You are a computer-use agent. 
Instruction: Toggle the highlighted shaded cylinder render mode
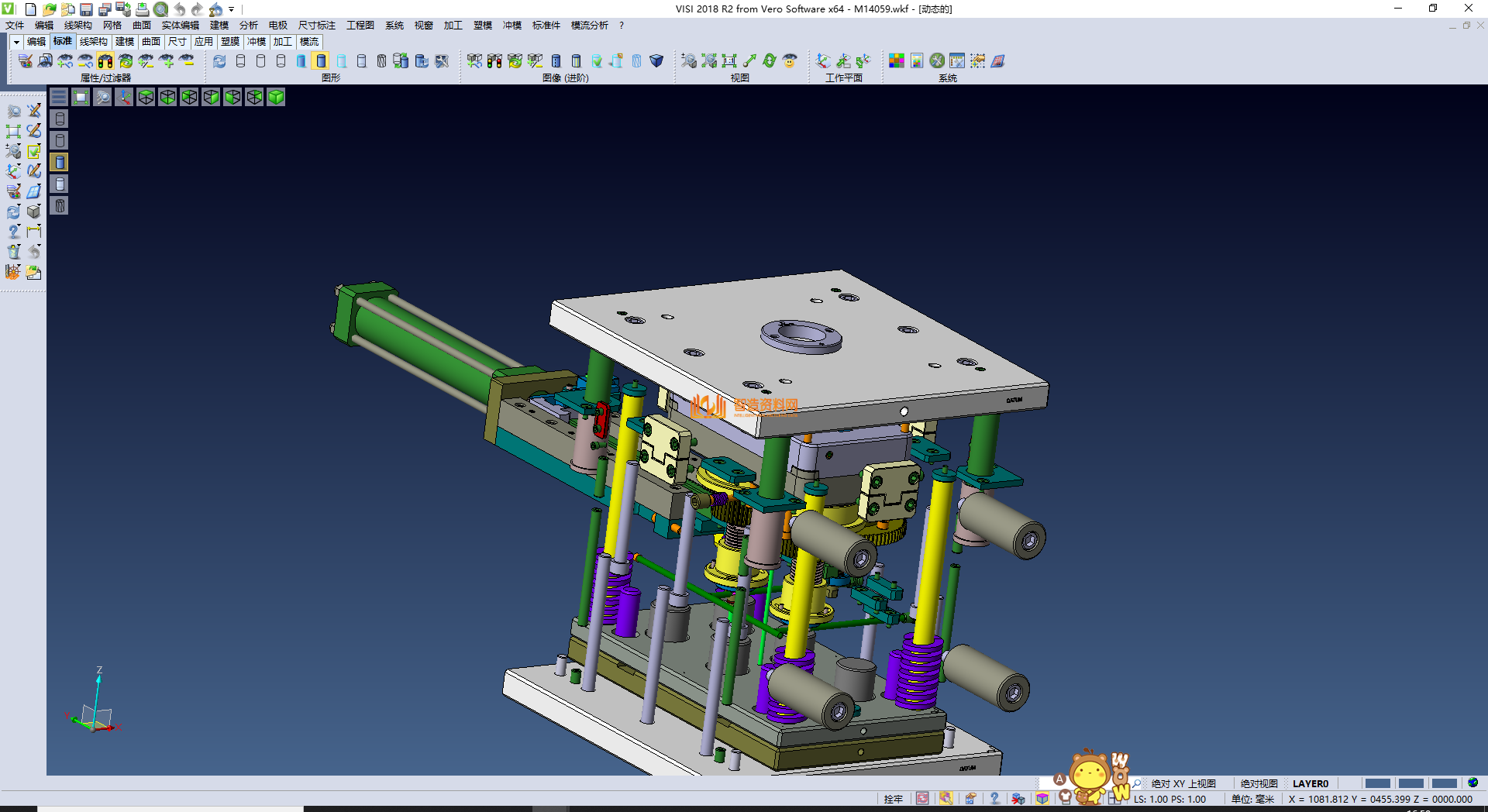pyautogui.click(x=321, y=61)
